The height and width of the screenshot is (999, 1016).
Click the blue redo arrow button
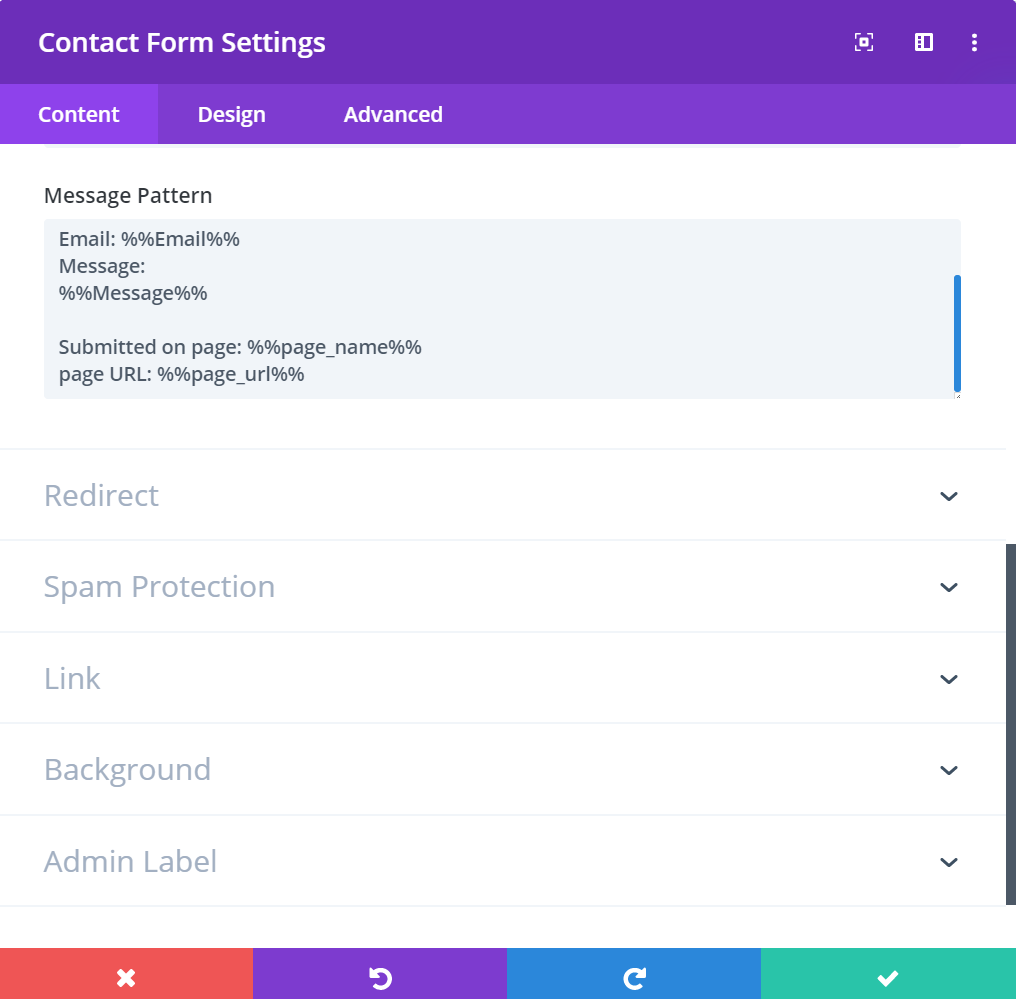(x=634, y=974)
